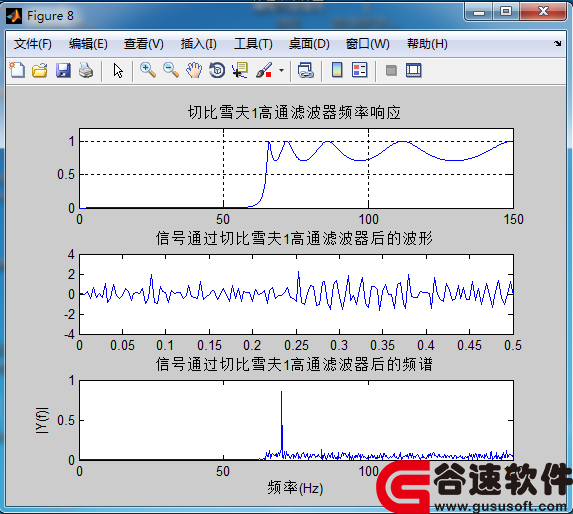Click the Link Plot icon
The height and width of the screenshot is (514, 573).
pos(306,70)
